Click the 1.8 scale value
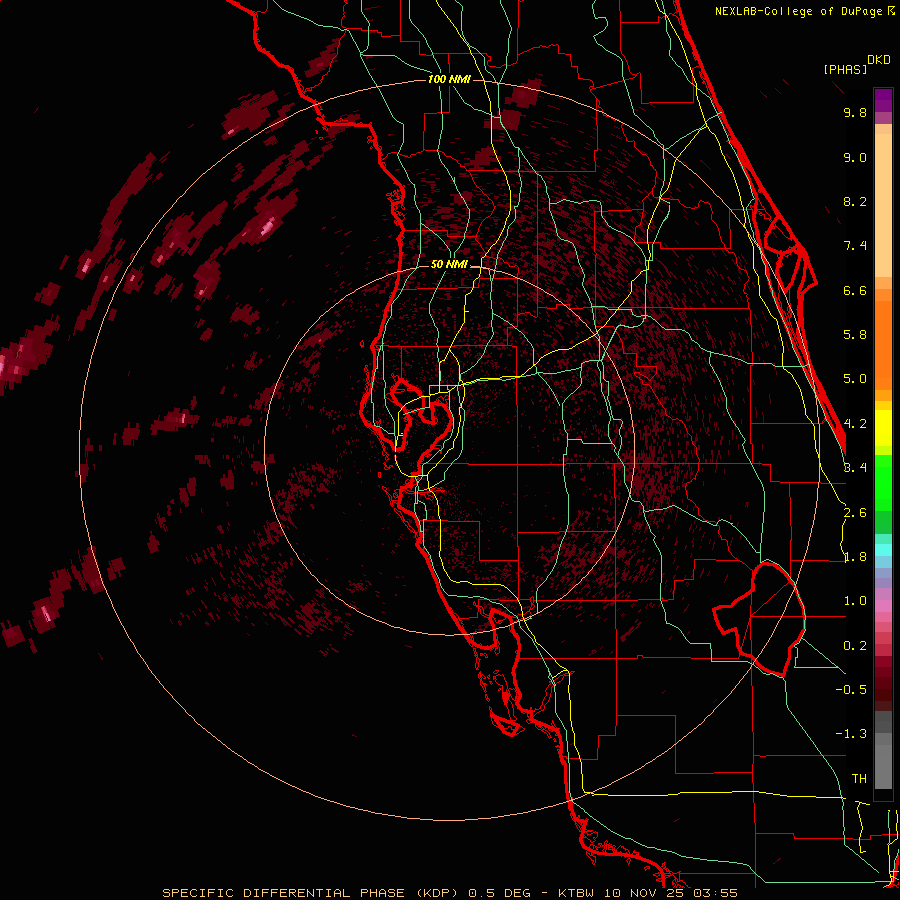The image size is (900, 900). [855, 557]
